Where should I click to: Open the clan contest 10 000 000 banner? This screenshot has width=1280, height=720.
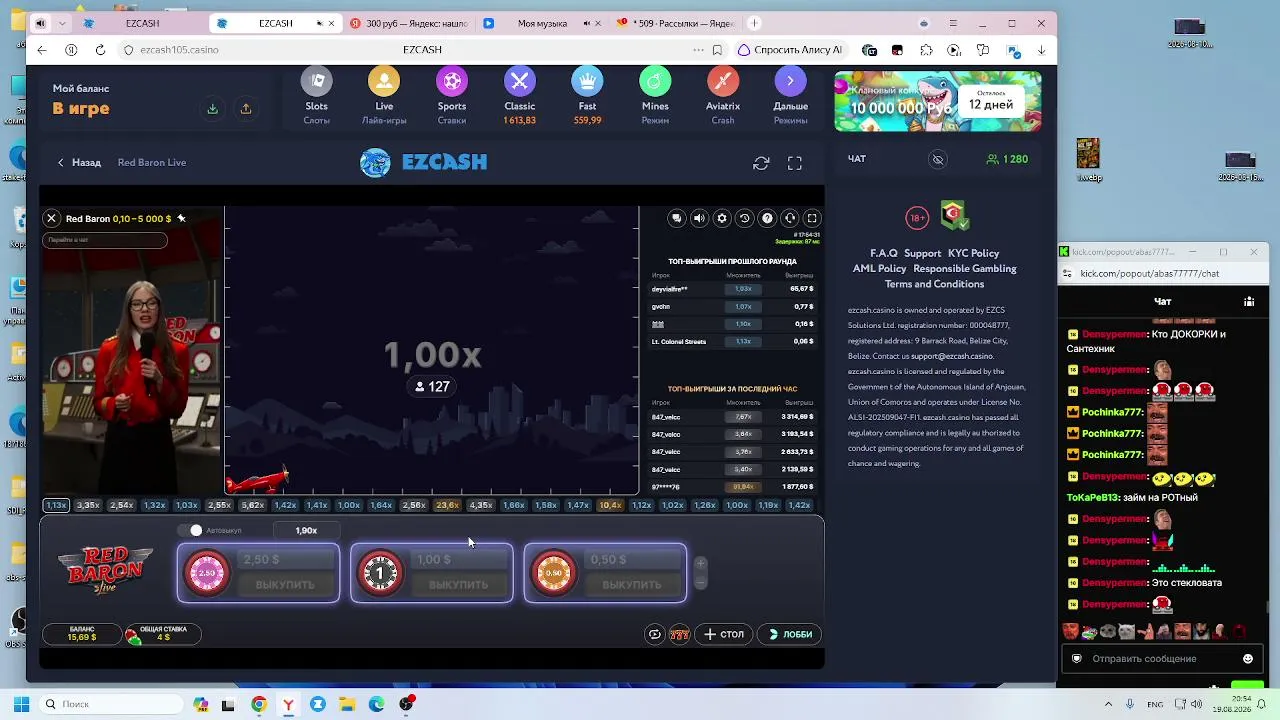pyautogui.click(x=938, y=101)
